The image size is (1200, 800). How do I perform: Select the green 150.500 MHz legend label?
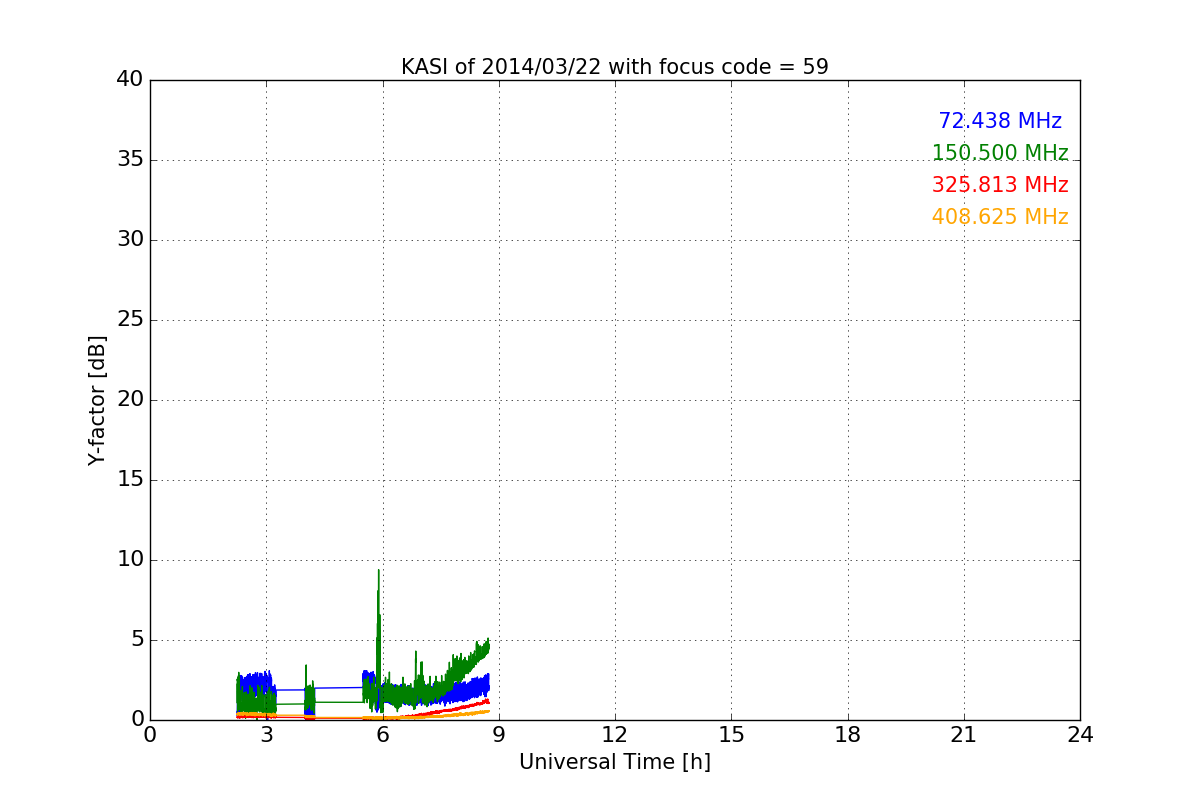pos(1000,153)
